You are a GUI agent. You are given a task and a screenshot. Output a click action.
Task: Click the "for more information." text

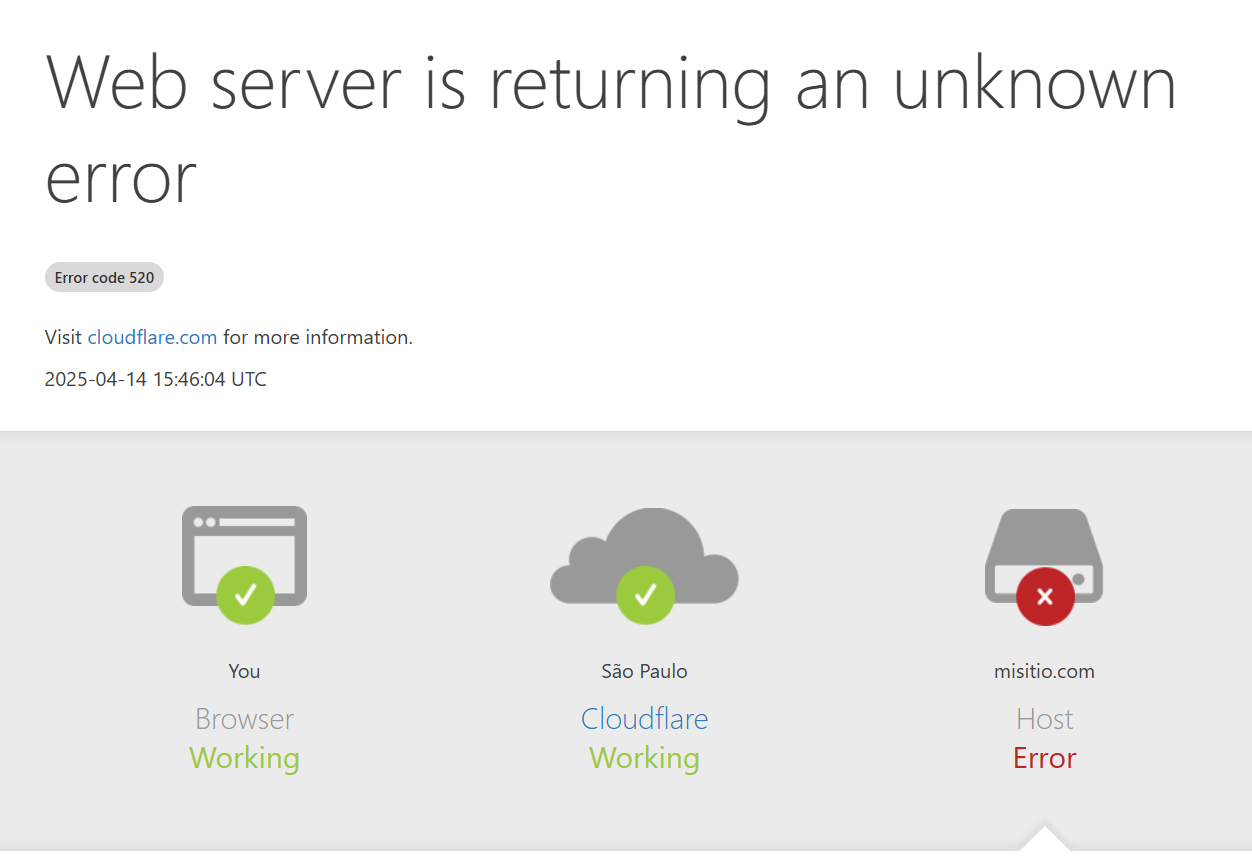[x=318, y=337]
